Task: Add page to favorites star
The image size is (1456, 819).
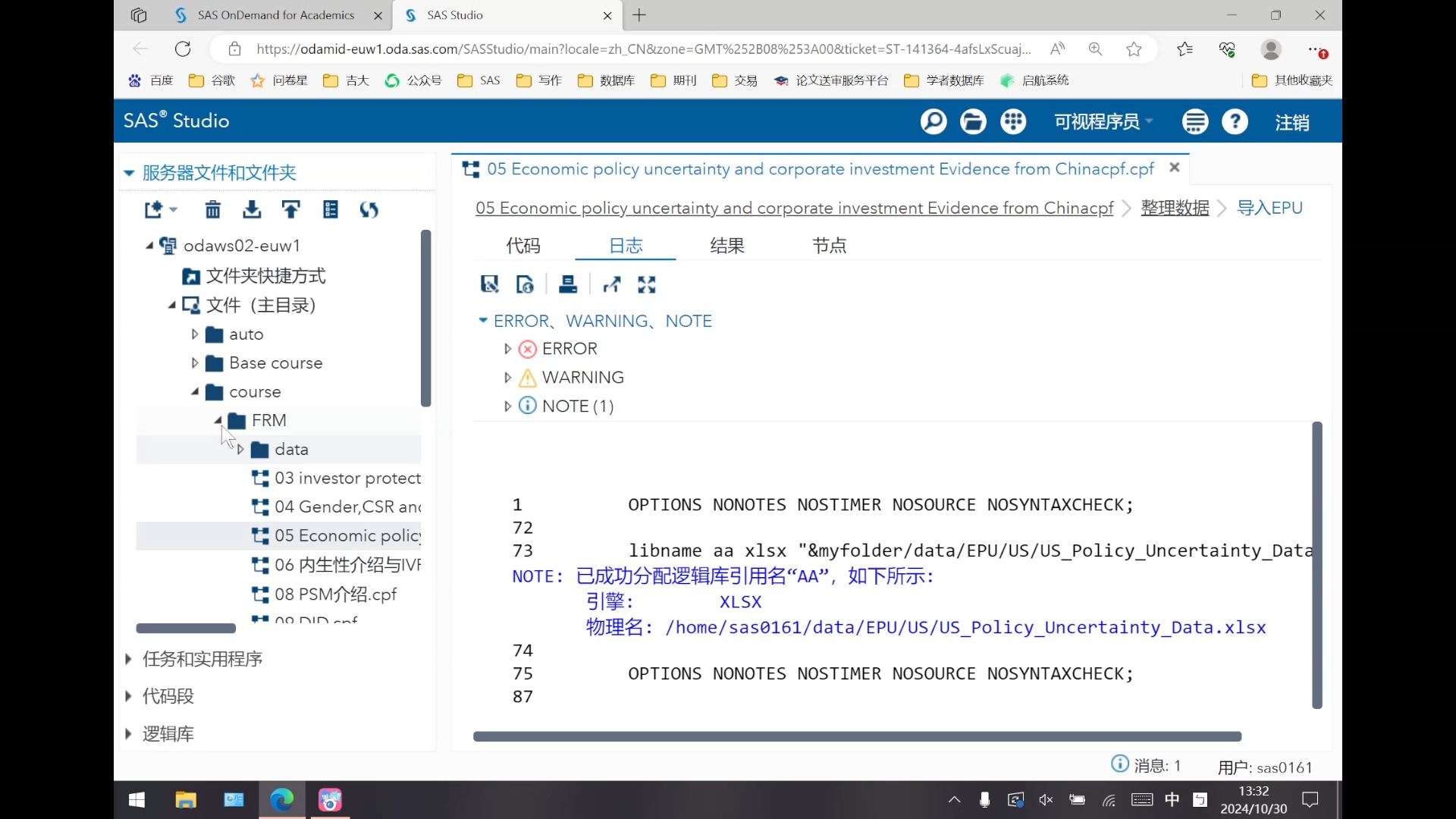Action: pos(1134,49)
